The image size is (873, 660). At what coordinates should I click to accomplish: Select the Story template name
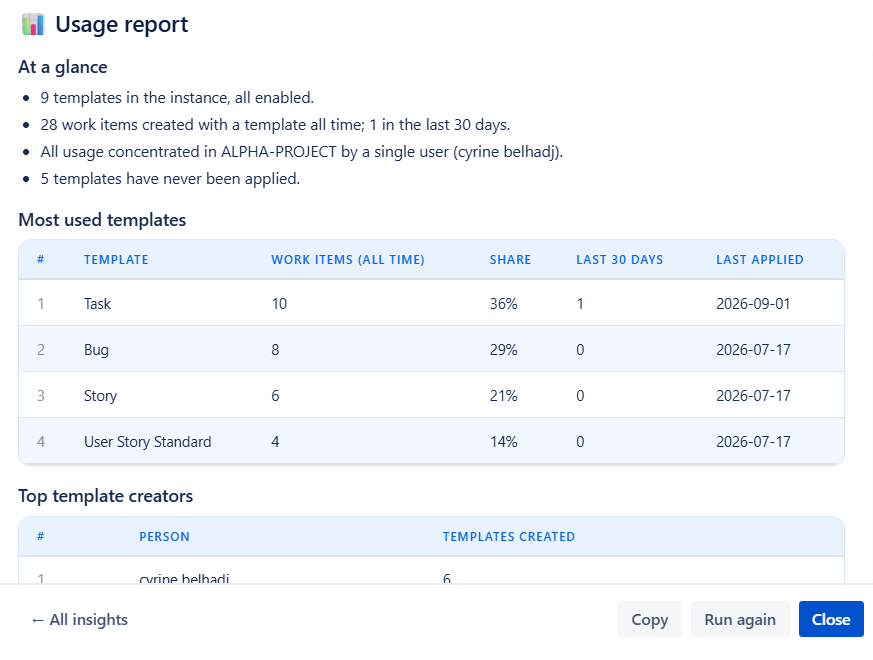[101, 396]
